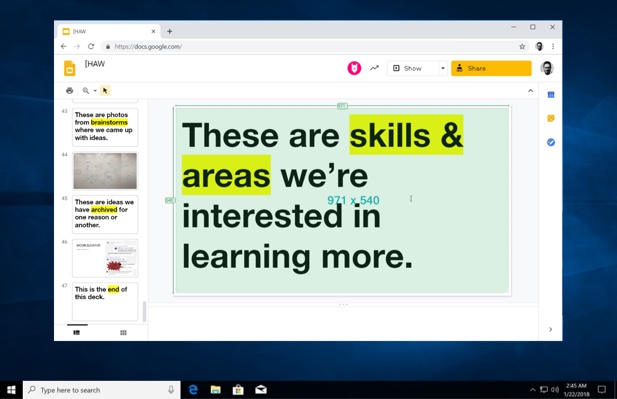The image size is (617, 399).
Task: Open Calendar in the side panel
Action: [551, 94]
